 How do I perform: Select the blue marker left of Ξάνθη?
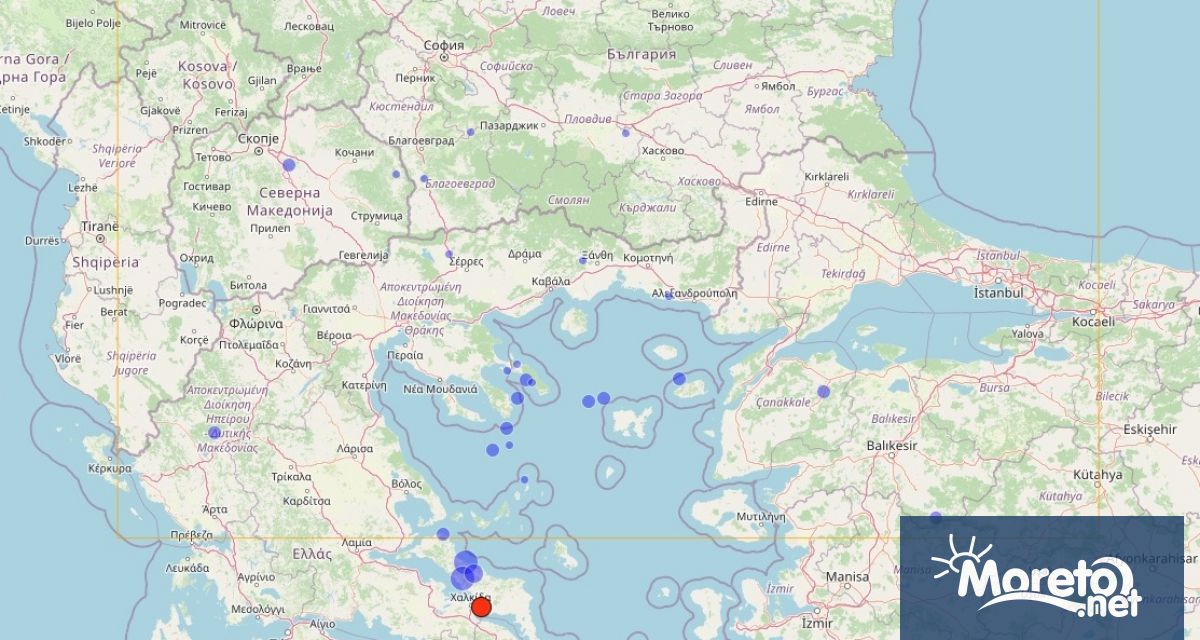(583, 261)
